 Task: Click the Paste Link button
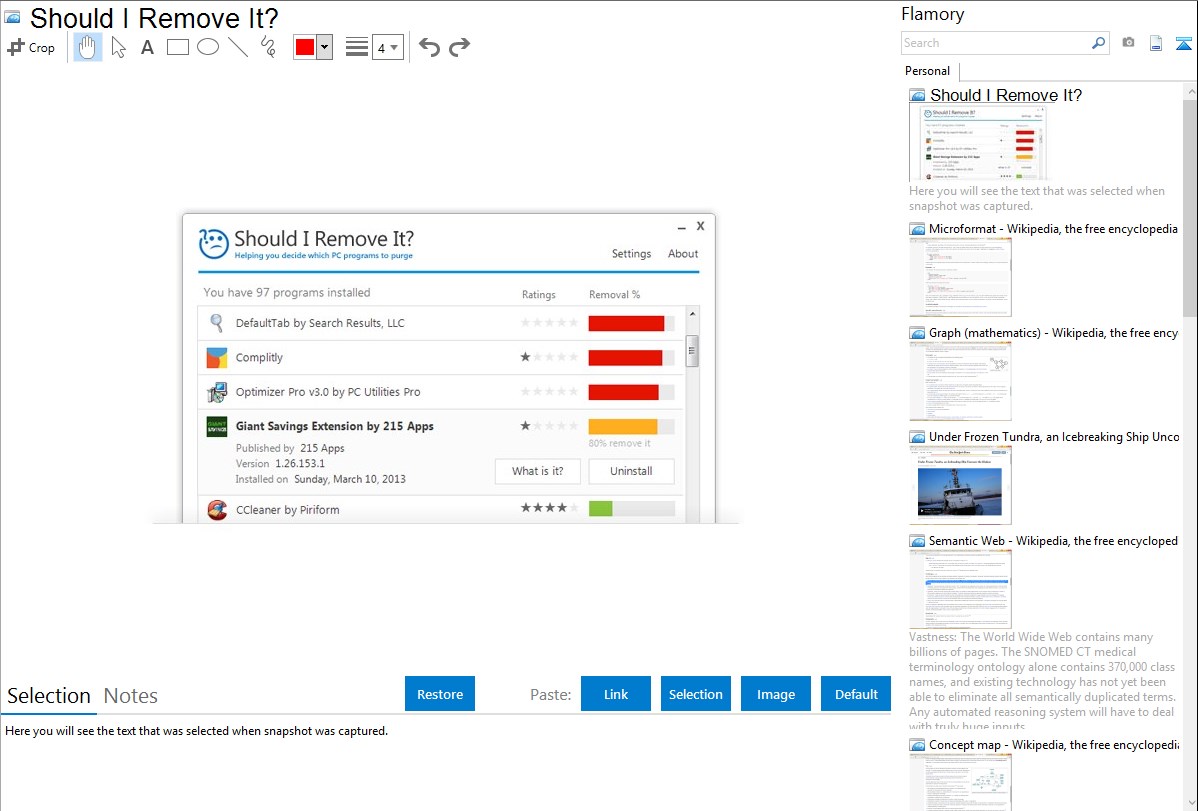pyautogui.click(x=616, y=694)
